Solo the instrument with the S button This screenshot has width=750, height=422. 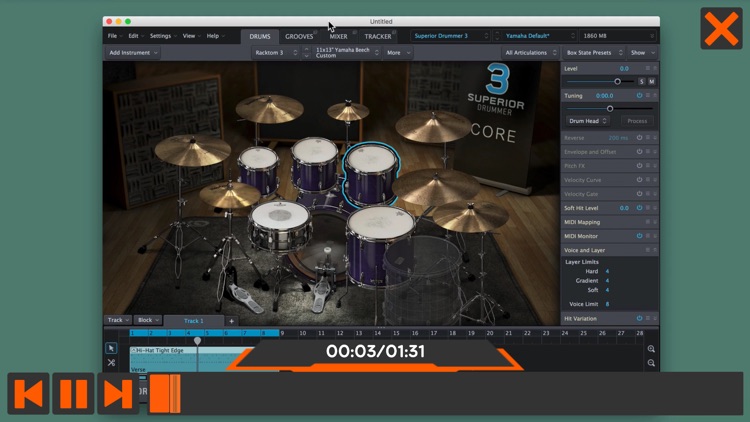click(641, 82)
